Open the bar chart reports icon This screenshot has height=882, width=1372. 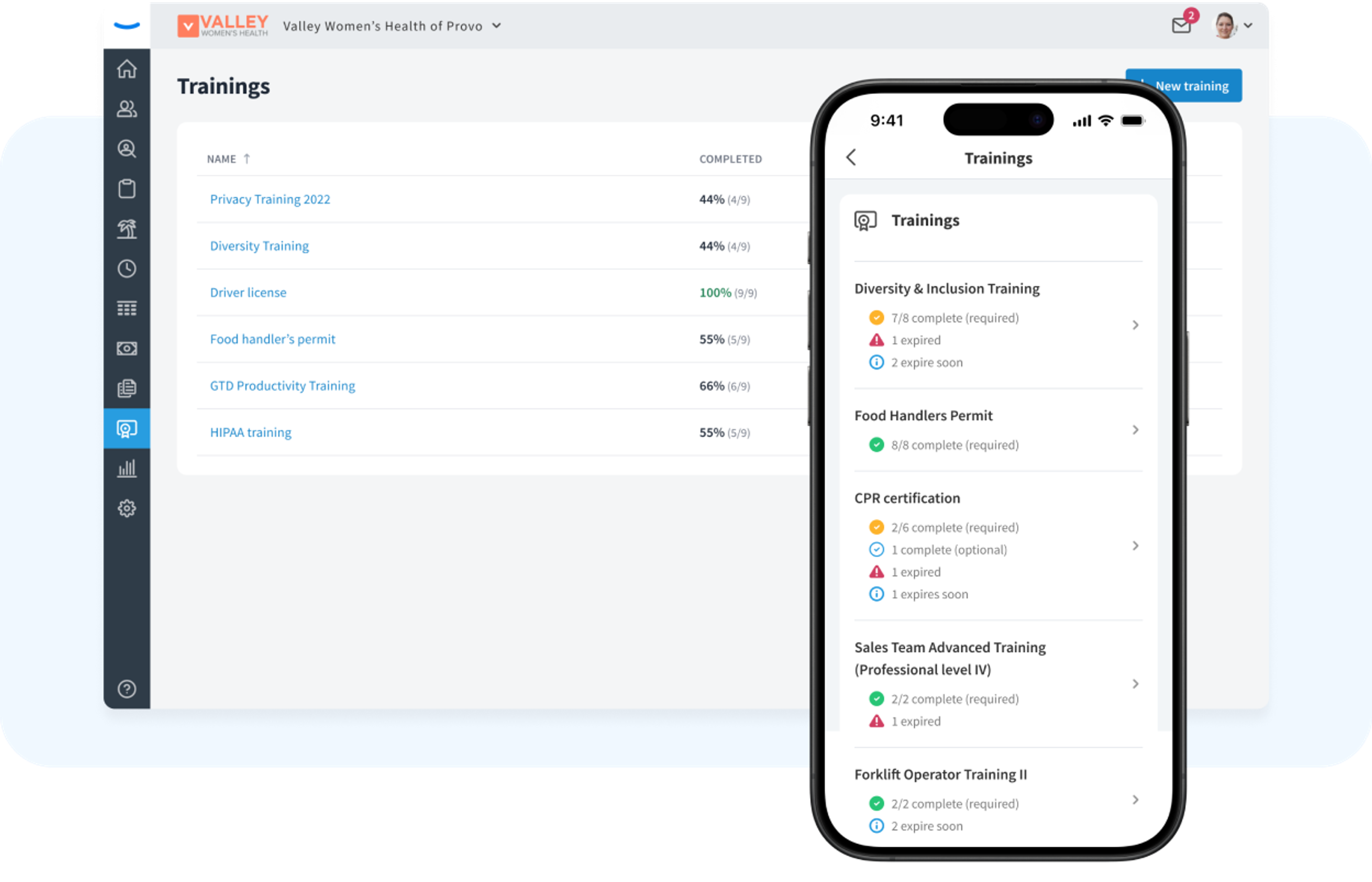coord(126,469)
